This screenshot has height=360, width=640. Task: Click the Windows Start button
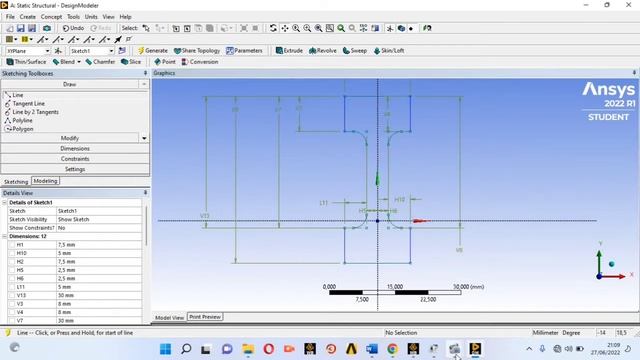[x=165, y=349]
